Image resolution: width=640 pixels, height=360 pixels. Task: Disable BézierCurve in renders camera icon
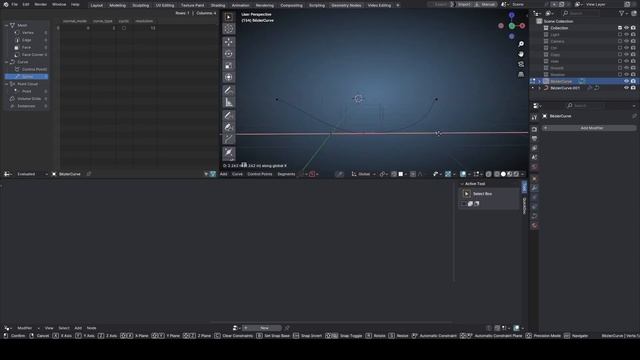pos(633,81)
